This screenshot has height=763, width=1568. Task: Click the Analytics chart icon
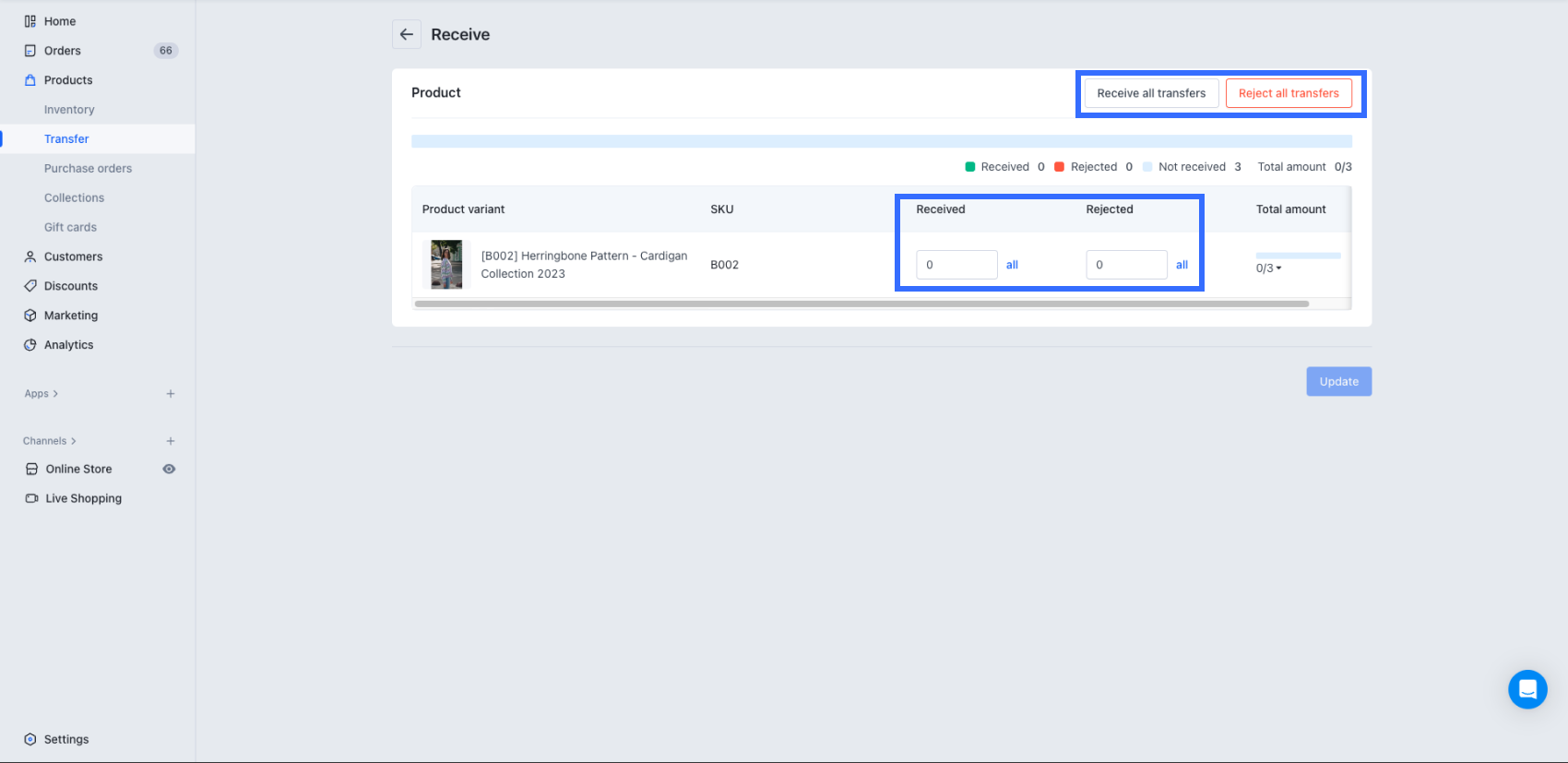tap(30, 345)
